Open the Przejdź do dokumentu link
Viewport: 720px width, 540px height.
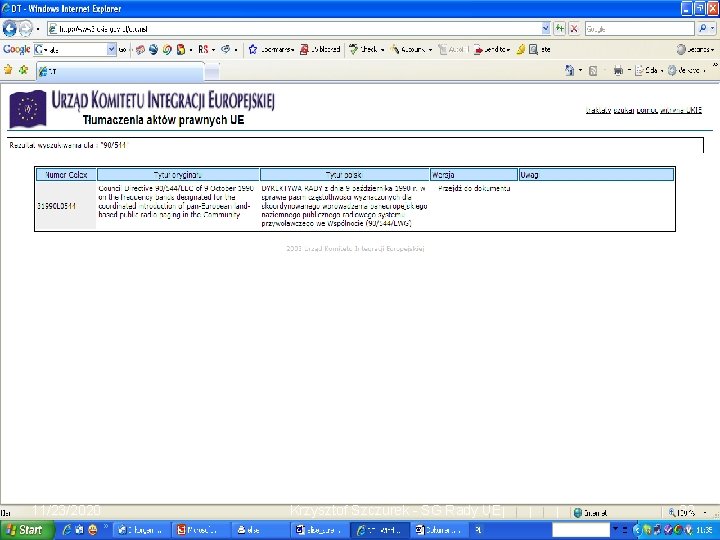pyautogui.click(x=474, y=188)
